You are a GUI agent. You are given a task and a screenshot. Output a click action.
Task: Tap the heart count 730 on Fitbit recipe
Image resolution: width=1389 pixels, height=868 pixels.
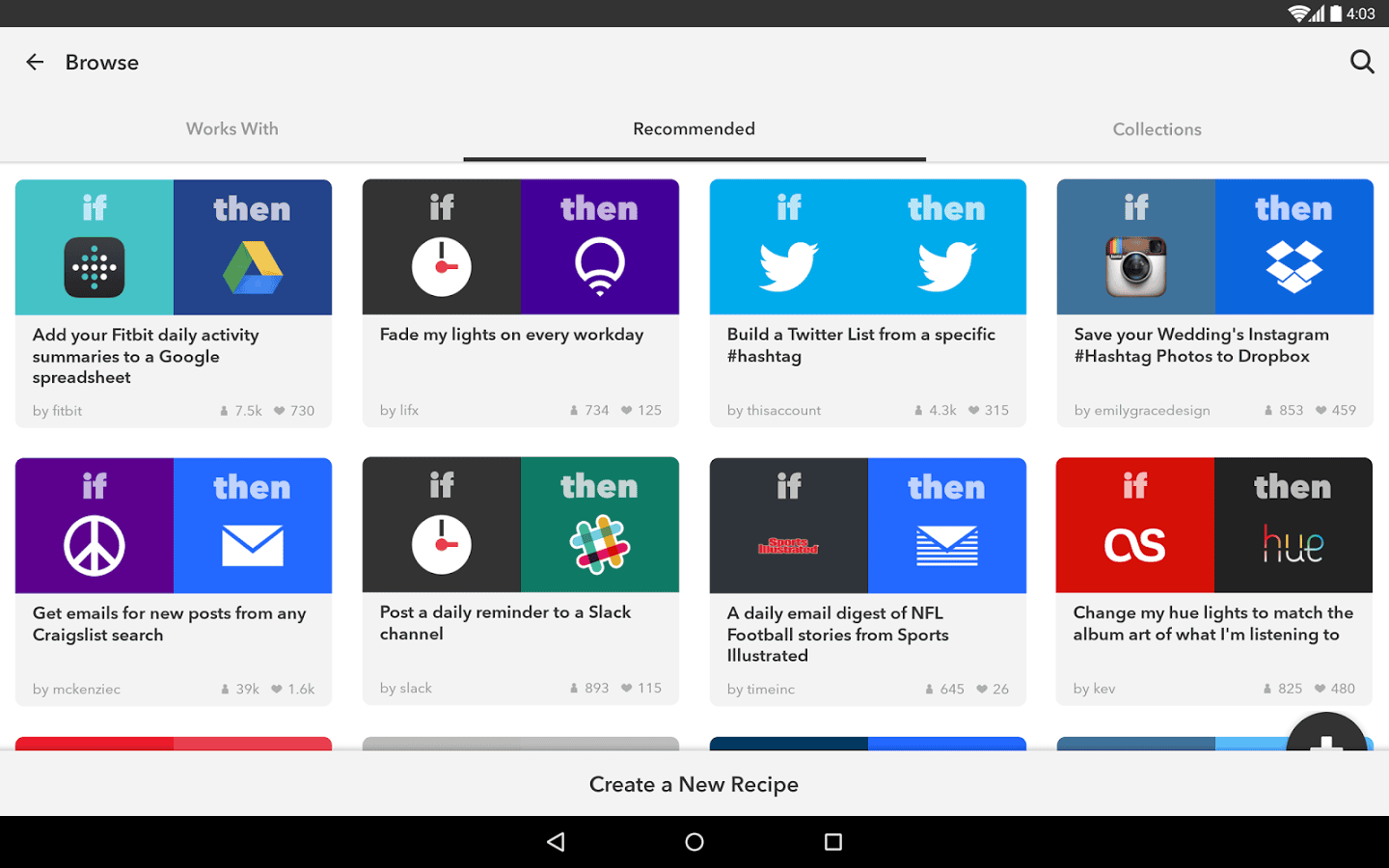pyautogui.click(x=294, y=411)
